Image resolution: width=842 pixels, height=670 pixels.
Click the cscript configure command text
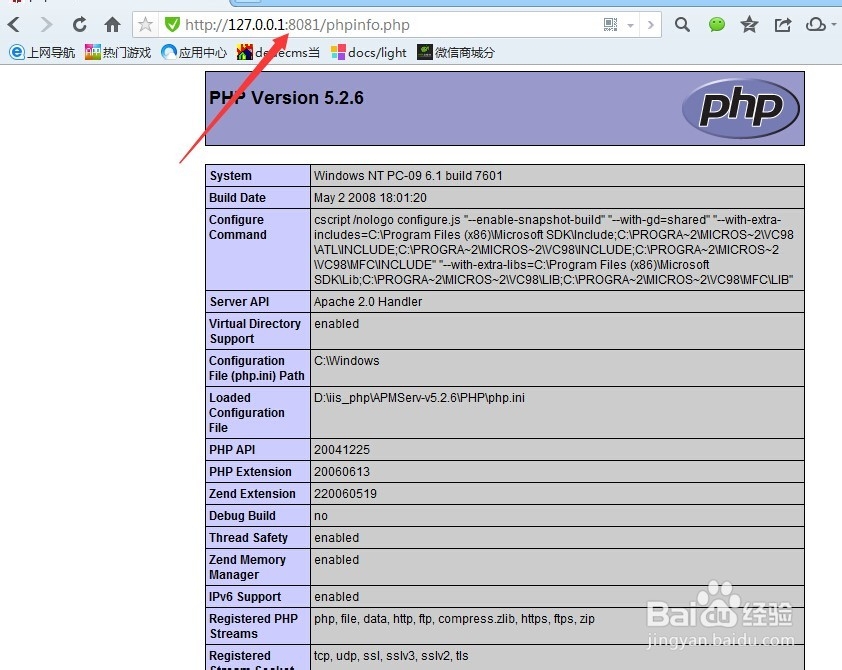pyautogui.click(x=554, y=250)
